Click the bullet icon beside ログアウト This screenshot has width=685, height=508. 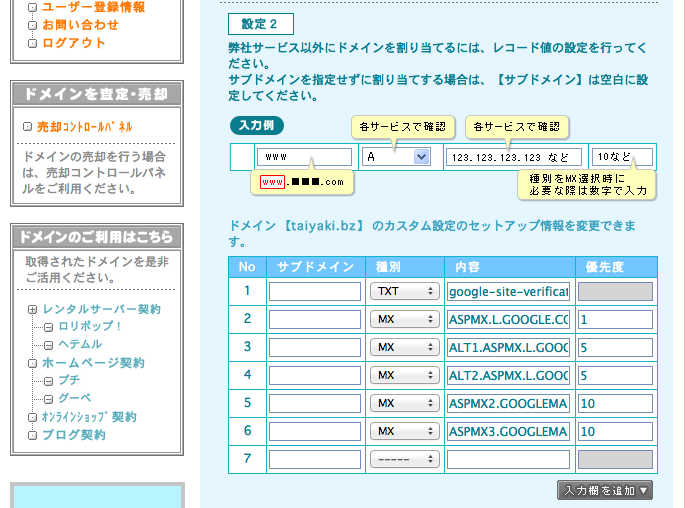coord(32,43)
